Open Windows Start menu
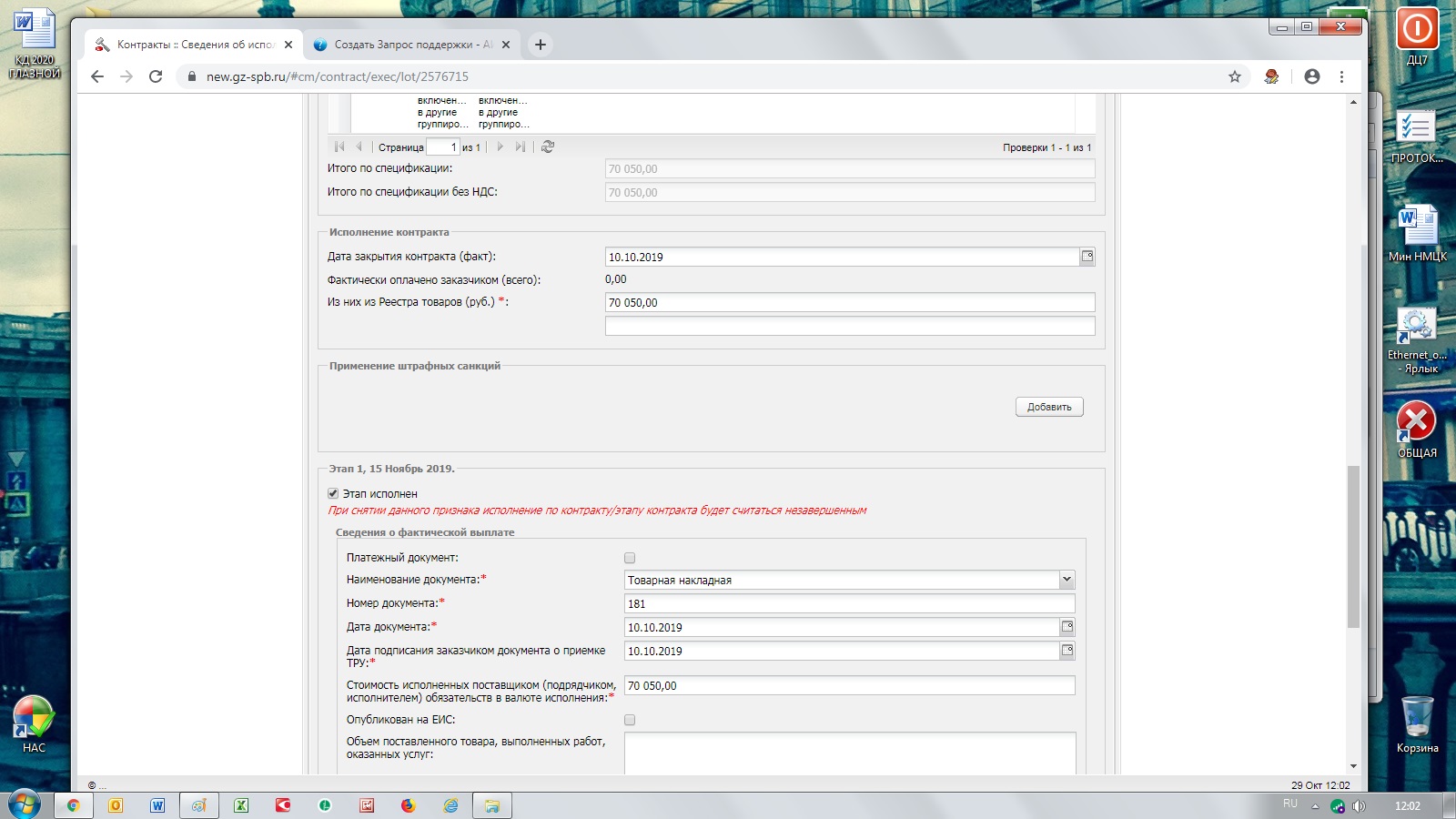 [25, 805]
